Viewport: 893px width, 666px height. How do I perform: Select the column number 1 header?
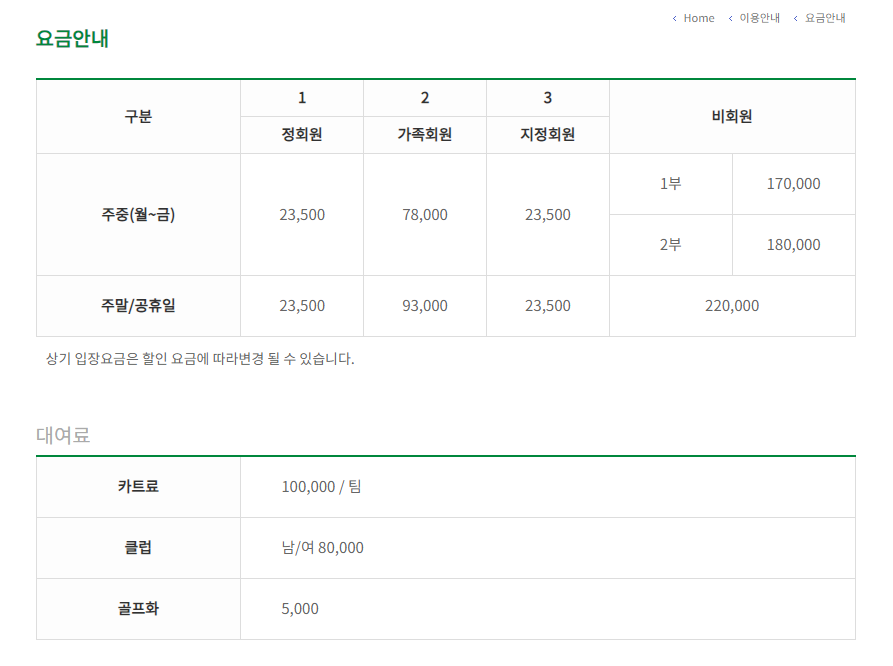pyautogui.click(x=302, y=98)
